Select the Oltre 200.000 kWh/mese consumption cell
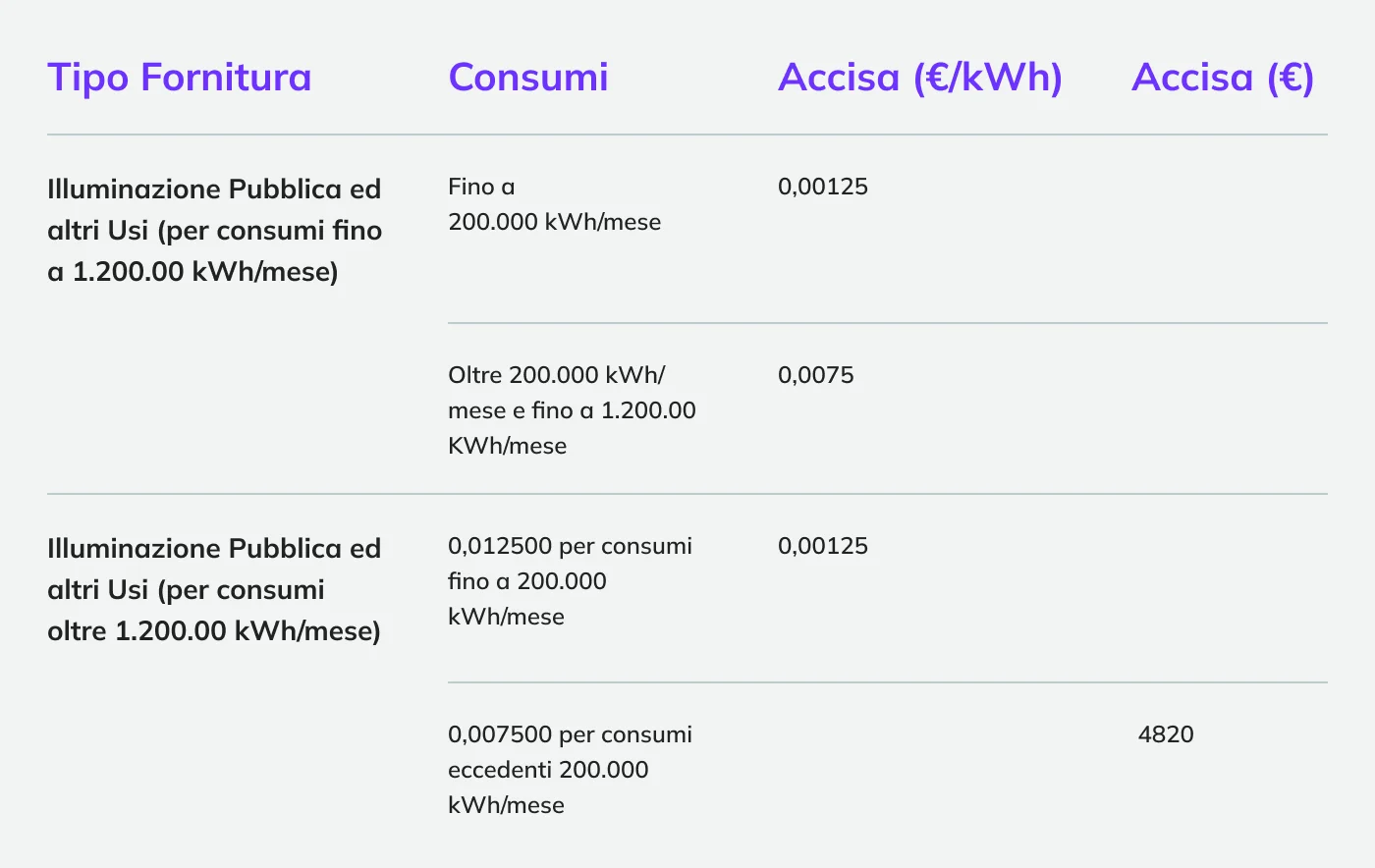 572,410
